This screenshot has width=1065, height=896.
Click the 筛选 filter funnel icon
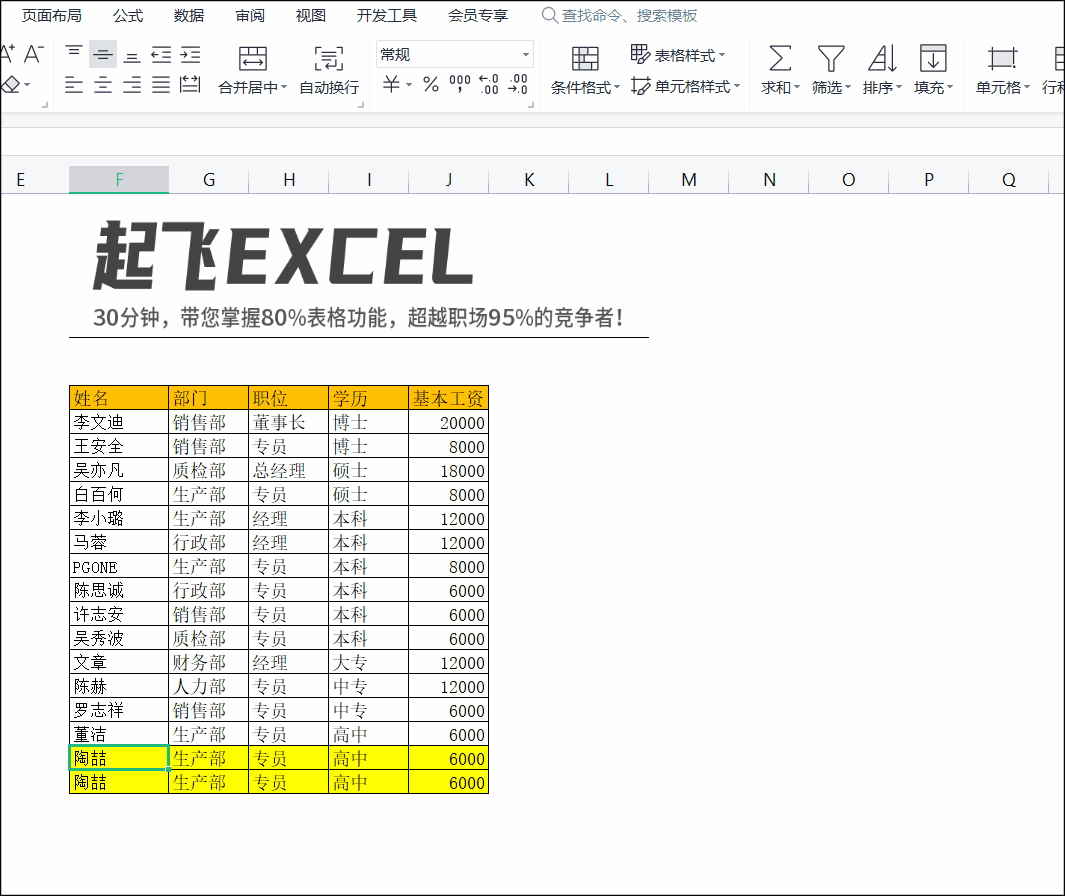point(831,58)
